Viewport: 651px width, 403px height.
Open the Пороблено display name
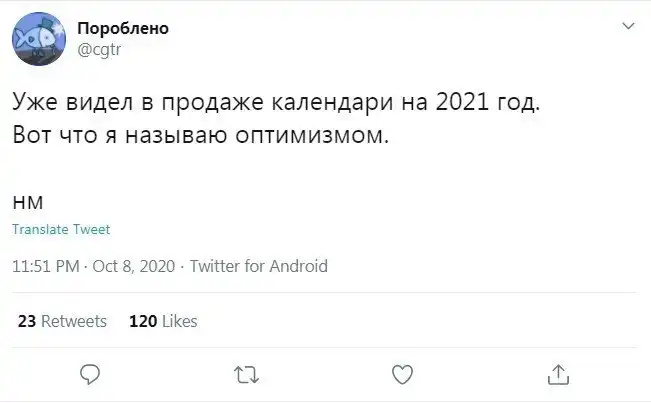click(x=123, y=29)
